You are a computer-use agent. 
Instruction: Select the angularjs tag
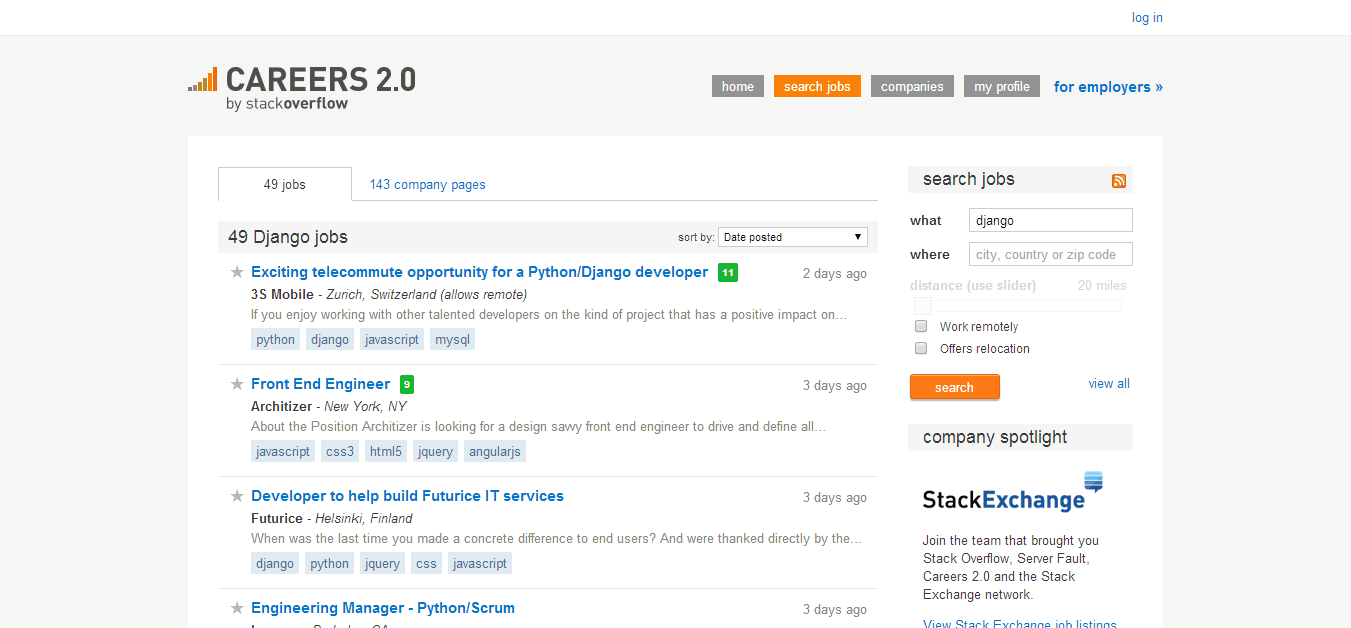click(x=495, y=452)
